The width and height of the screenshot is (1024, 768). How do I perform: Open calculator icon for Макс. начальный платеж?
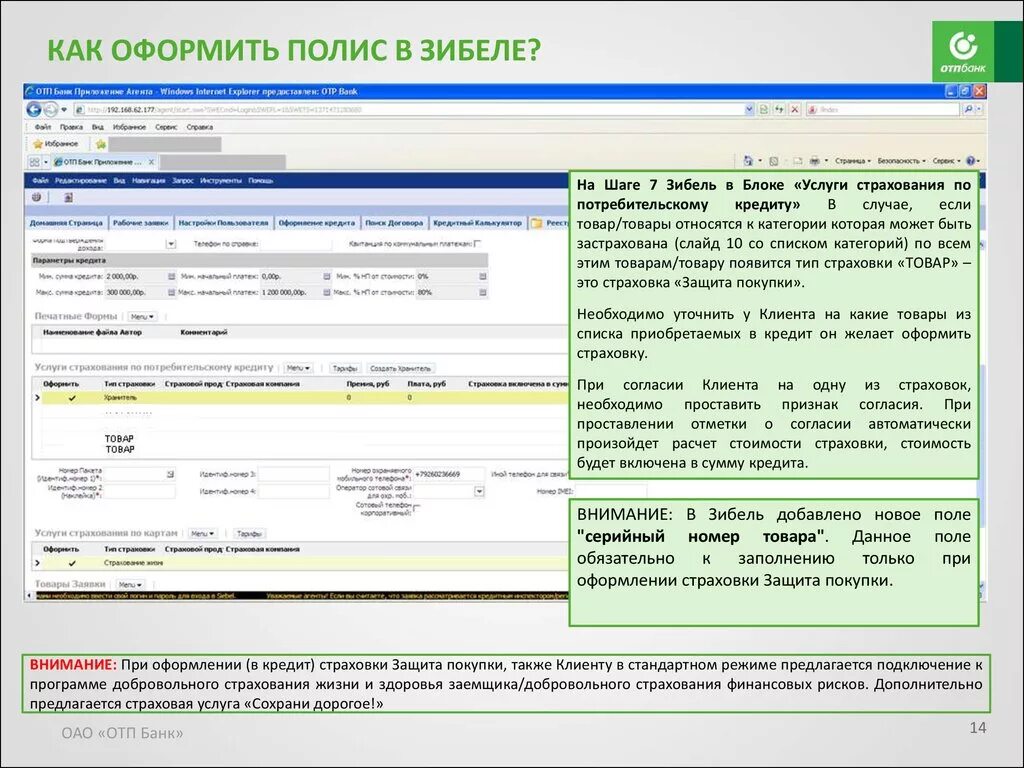point(327,293)
